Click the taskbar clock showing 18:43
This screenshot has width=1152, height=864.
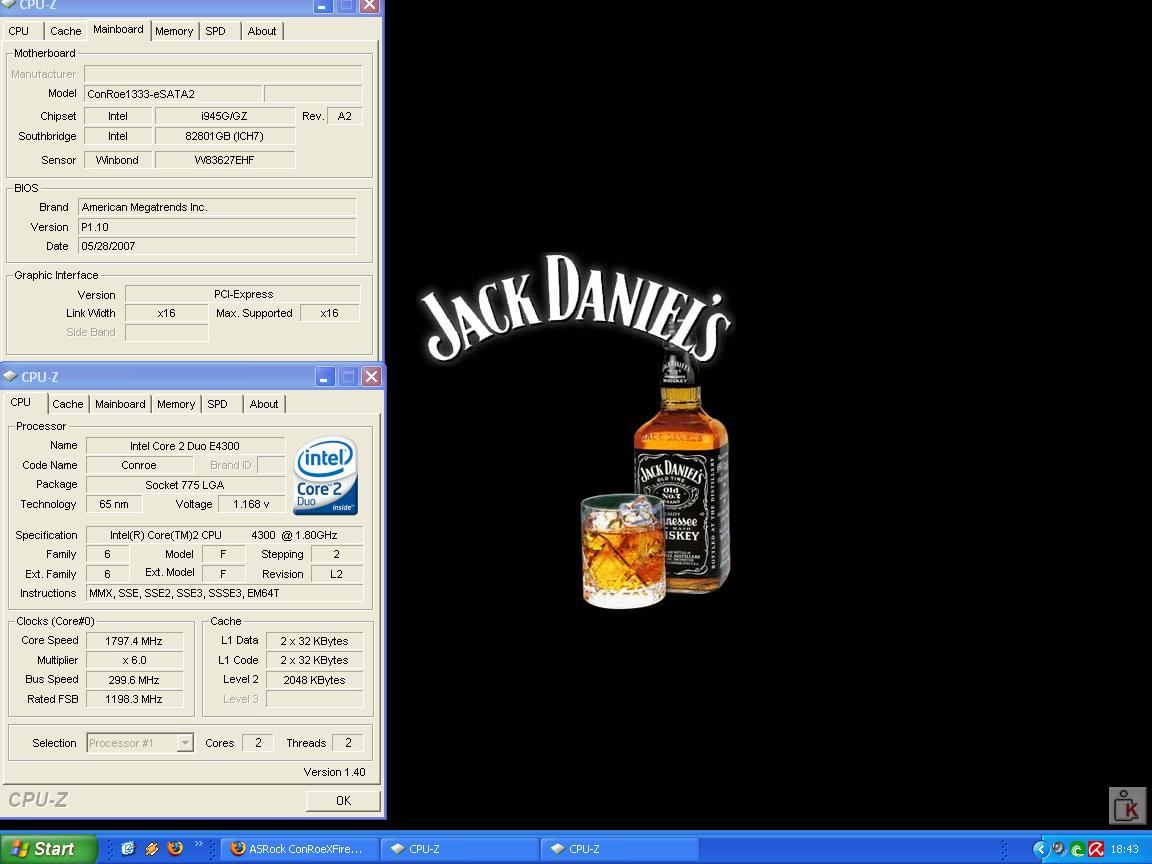[x=1124, y=849]
